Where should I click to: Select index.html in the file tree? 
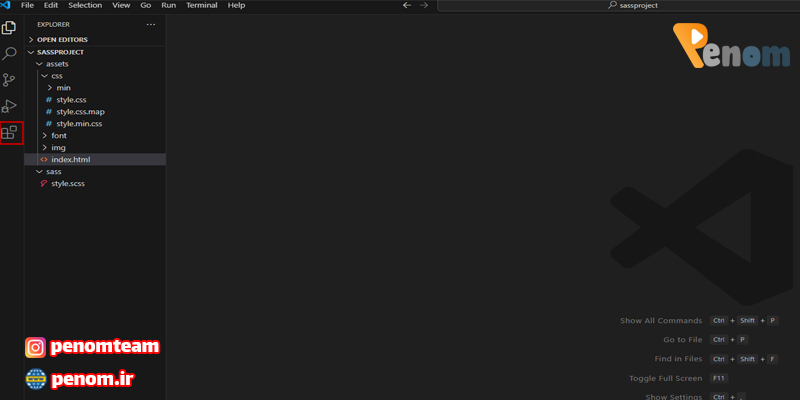[x=71, y=160]
